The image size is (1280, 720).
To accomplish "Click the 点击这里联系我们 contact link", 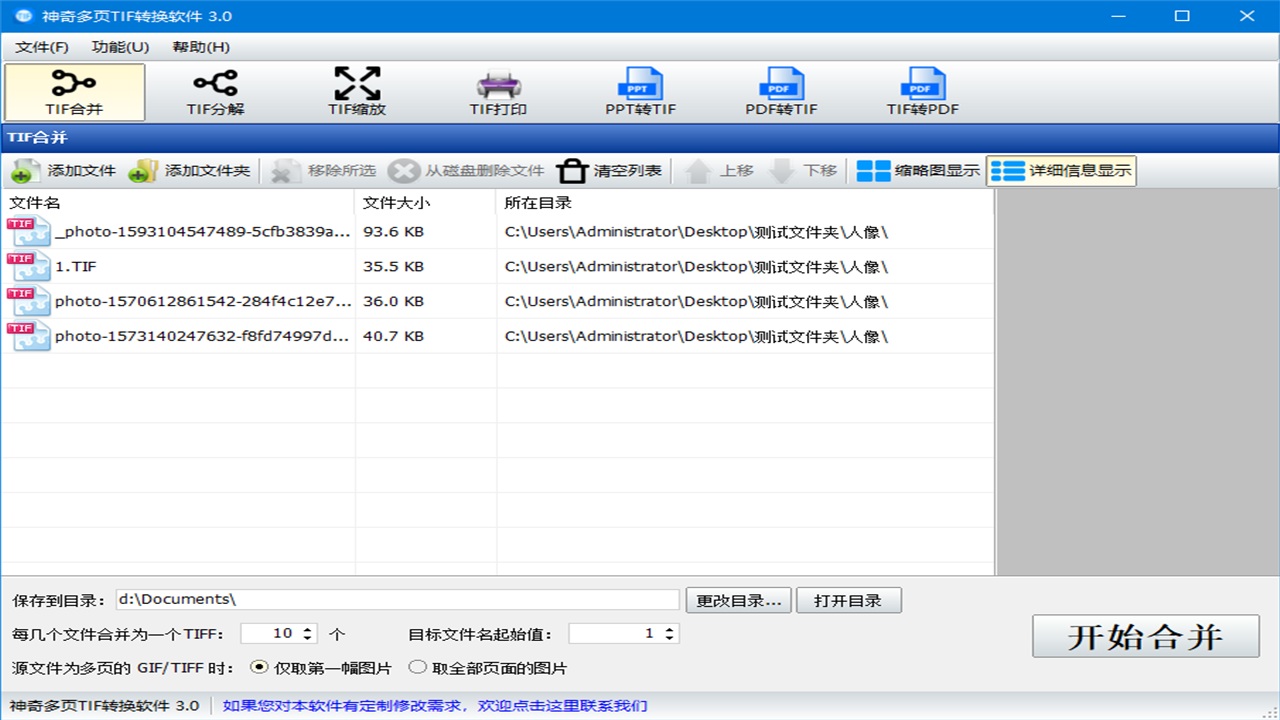I will tap(580, 705).
